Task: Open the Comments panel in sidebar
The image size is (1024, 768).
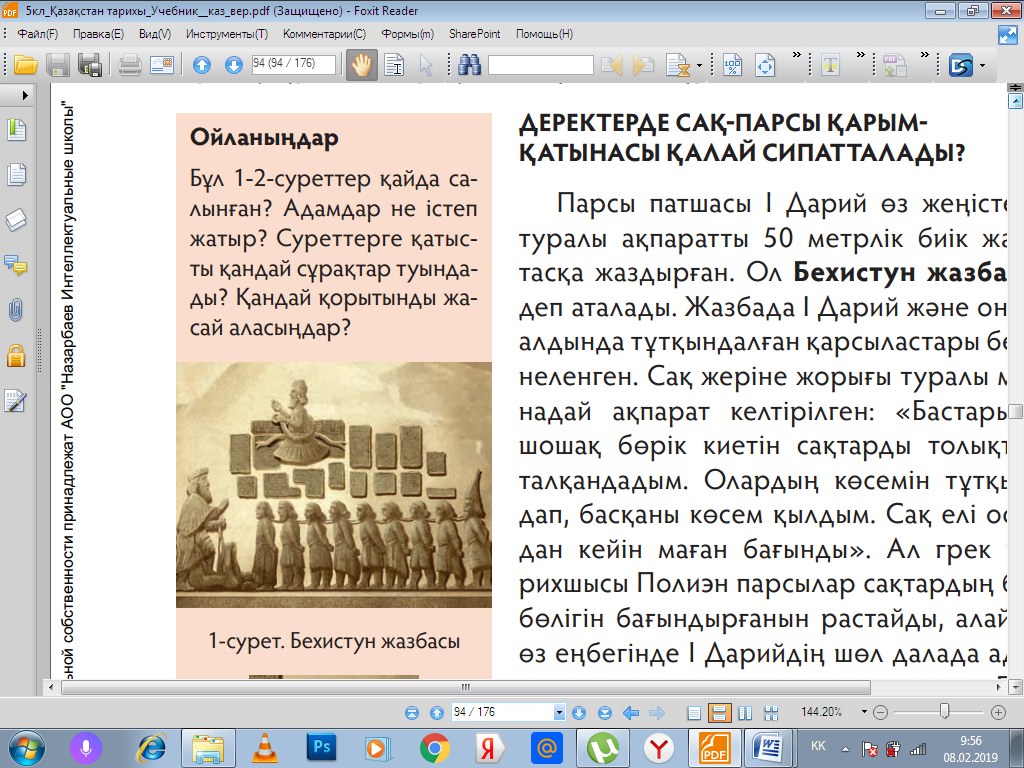Action: point(16,264)
